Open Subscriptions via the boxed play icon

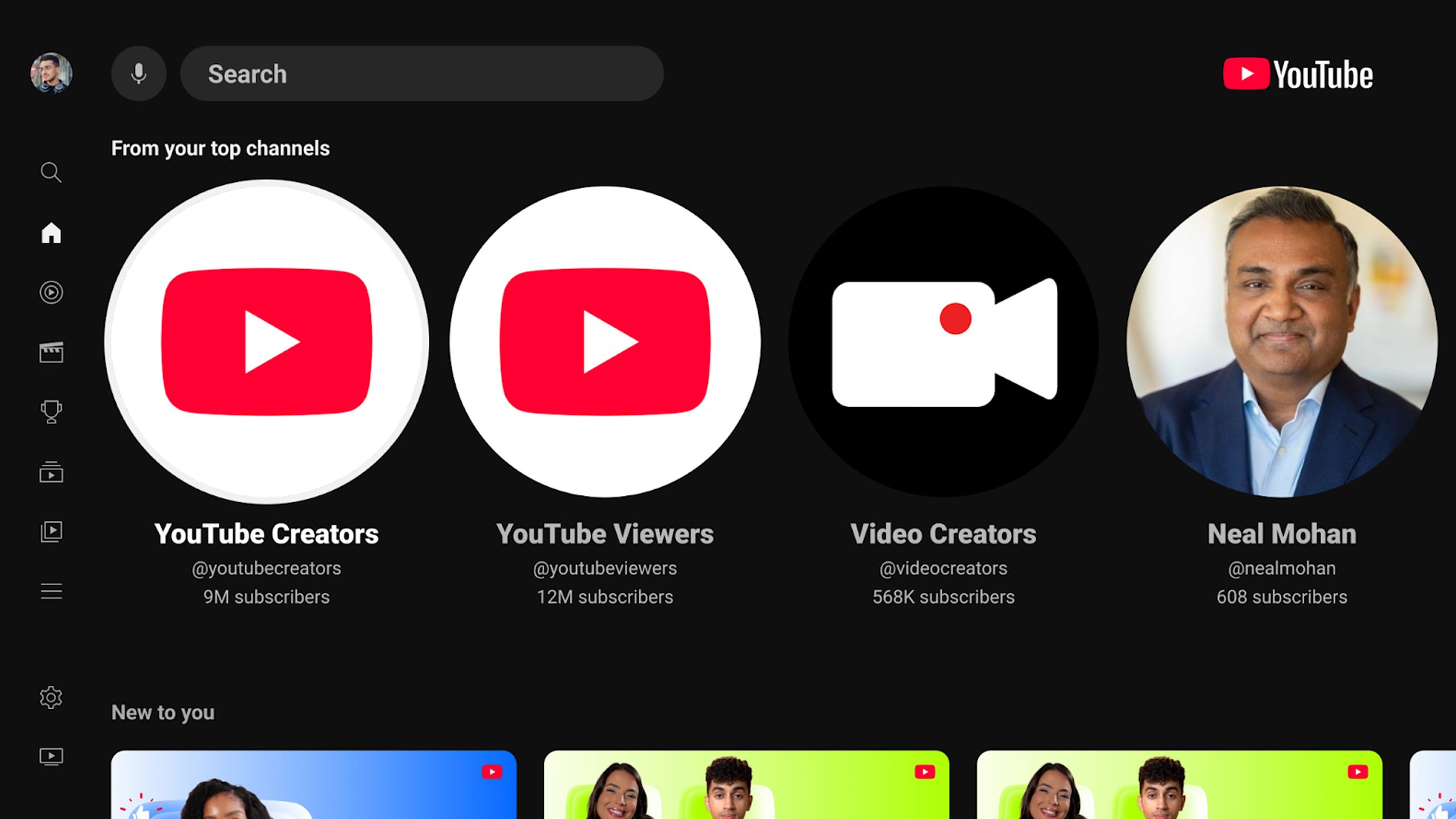52,472
